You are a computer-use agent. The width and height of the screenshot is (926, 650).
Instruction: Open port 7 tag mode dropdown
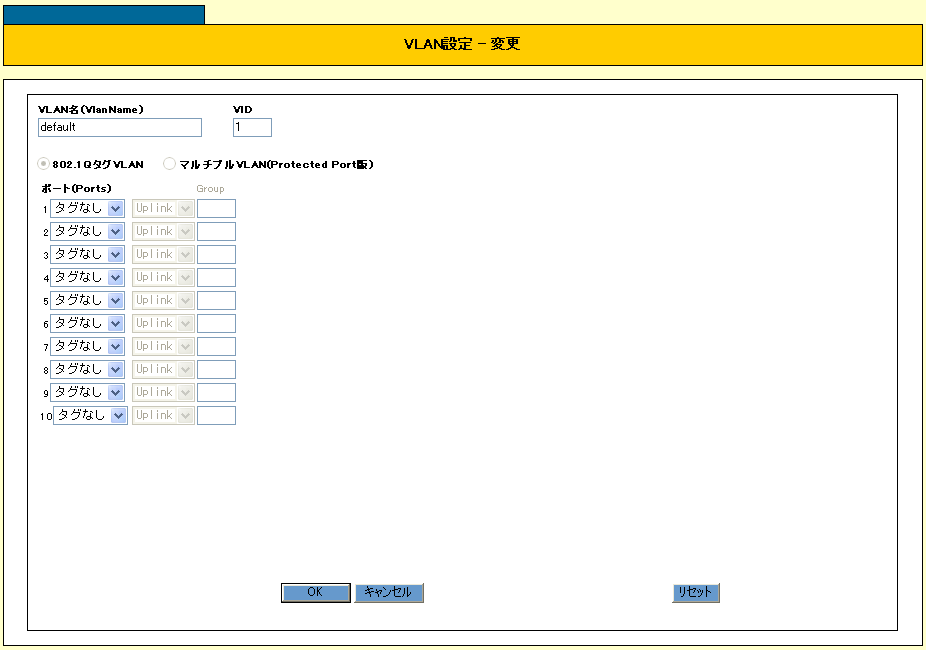pos(87,346)
